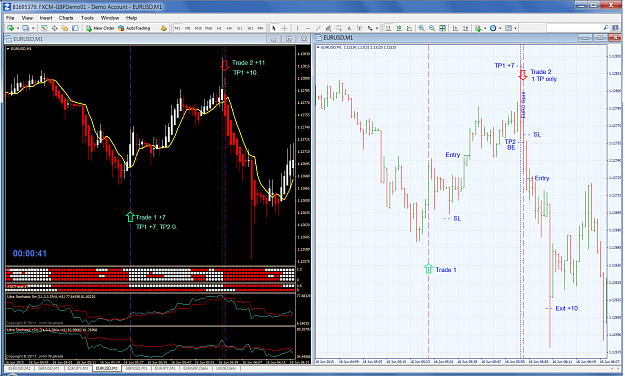Click the Templates icon

point(508,28)
